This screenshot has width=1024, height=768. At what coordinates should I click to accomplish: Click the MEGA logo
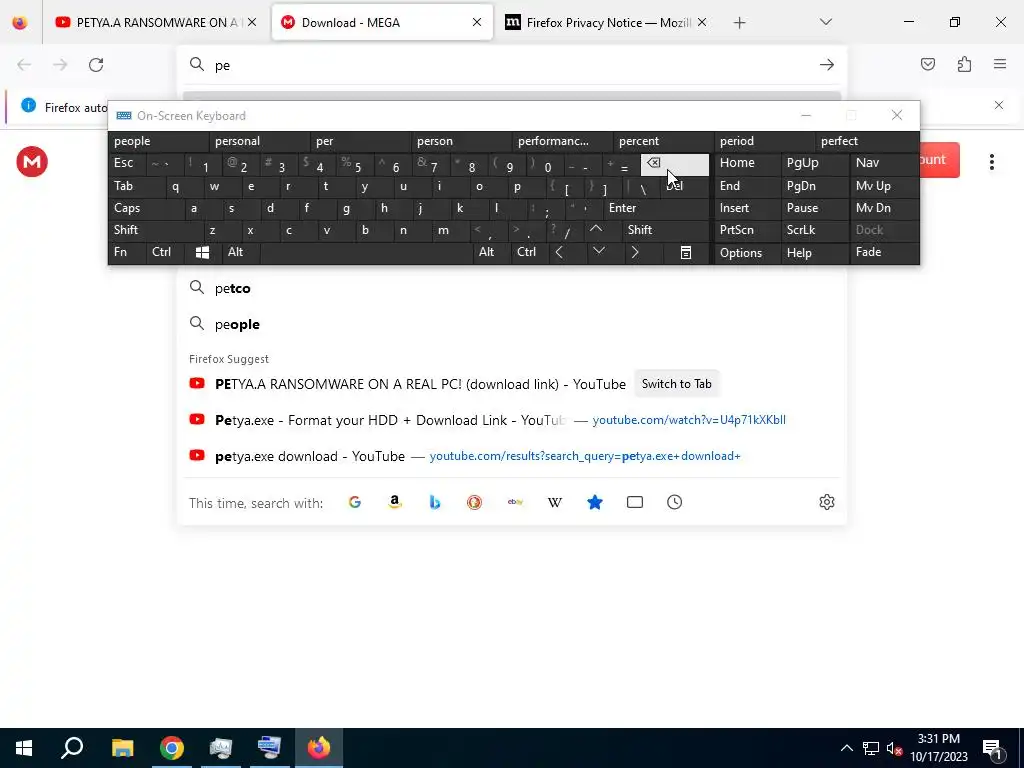tap(32, 161)
